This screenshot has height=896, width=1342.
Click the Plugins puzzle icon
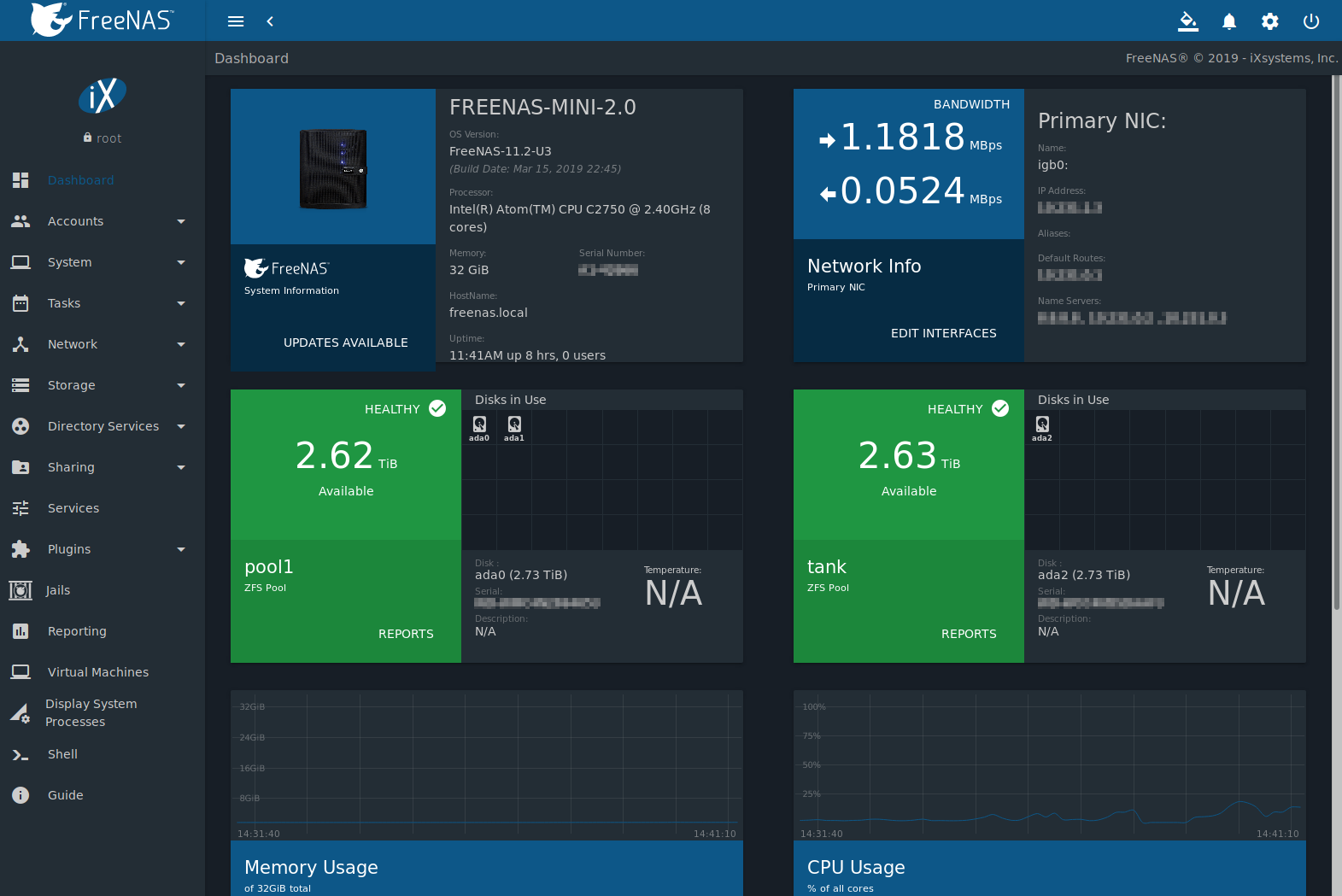tap(21, 549)
